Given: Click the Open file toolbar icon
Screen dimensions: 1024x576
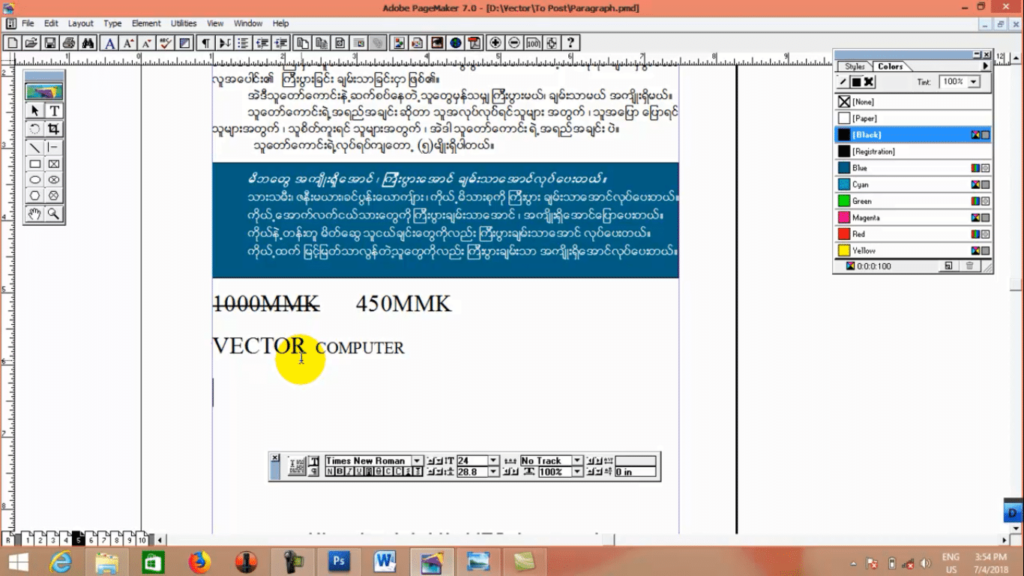Looking at the screenshot, I should coord(31,43).
